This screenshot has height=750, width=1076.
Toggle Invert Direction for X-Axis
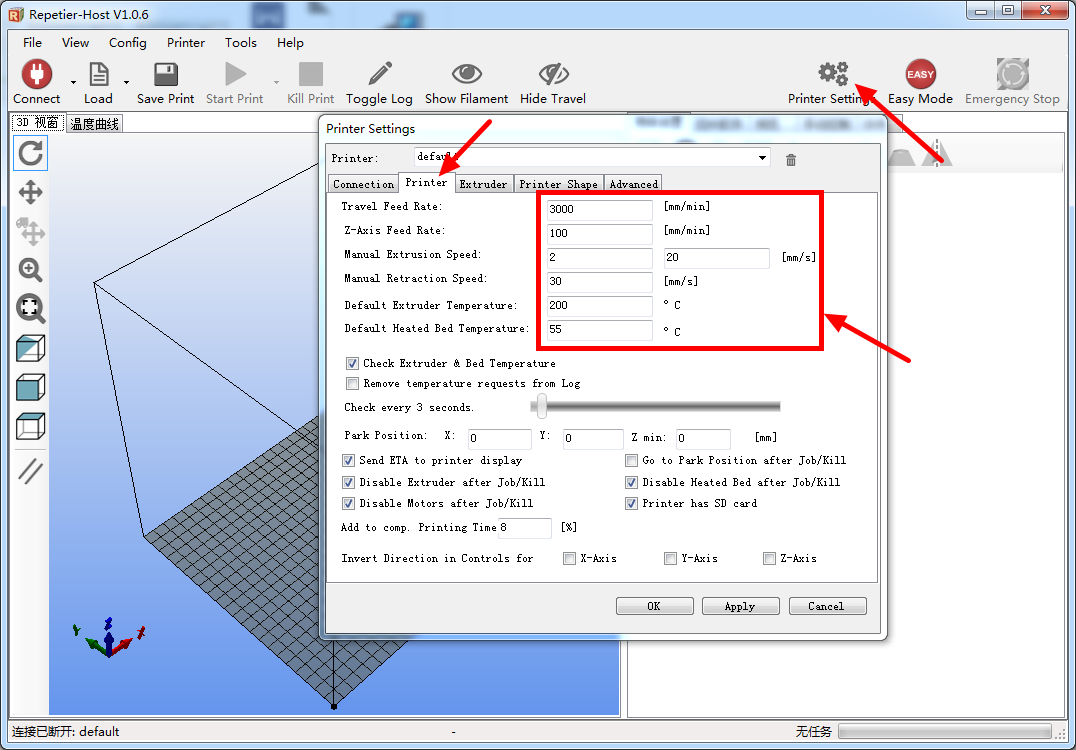569,559
